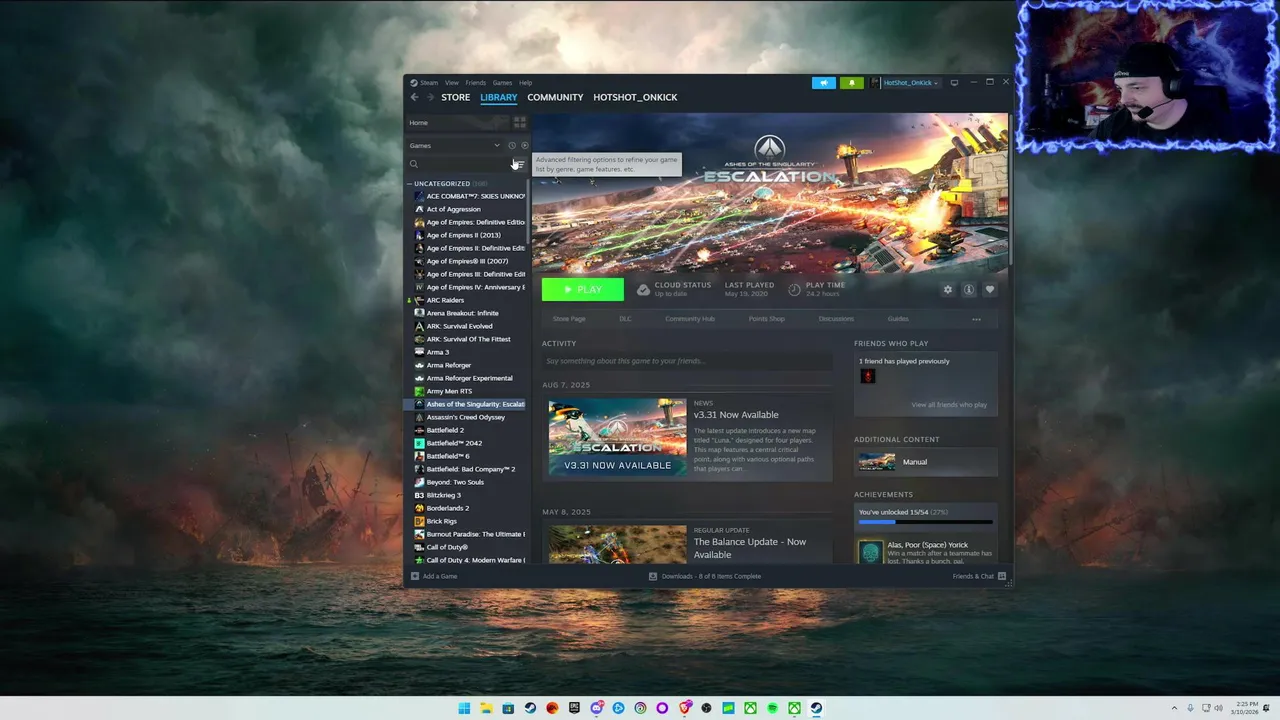Open the advanced filtering options icon
This screenshot has width=1280, height=720.
(519, 164)
